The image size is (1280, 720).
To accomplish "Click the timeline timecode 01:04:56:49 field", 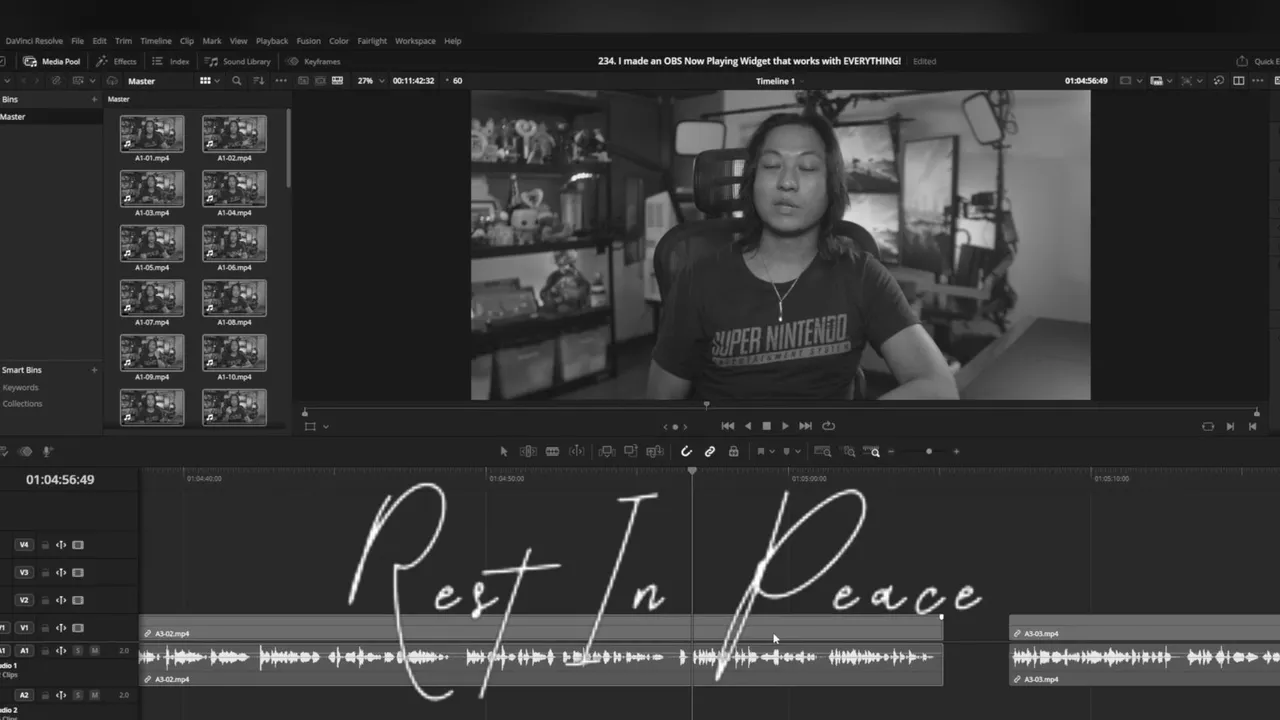I will (60, 480).
